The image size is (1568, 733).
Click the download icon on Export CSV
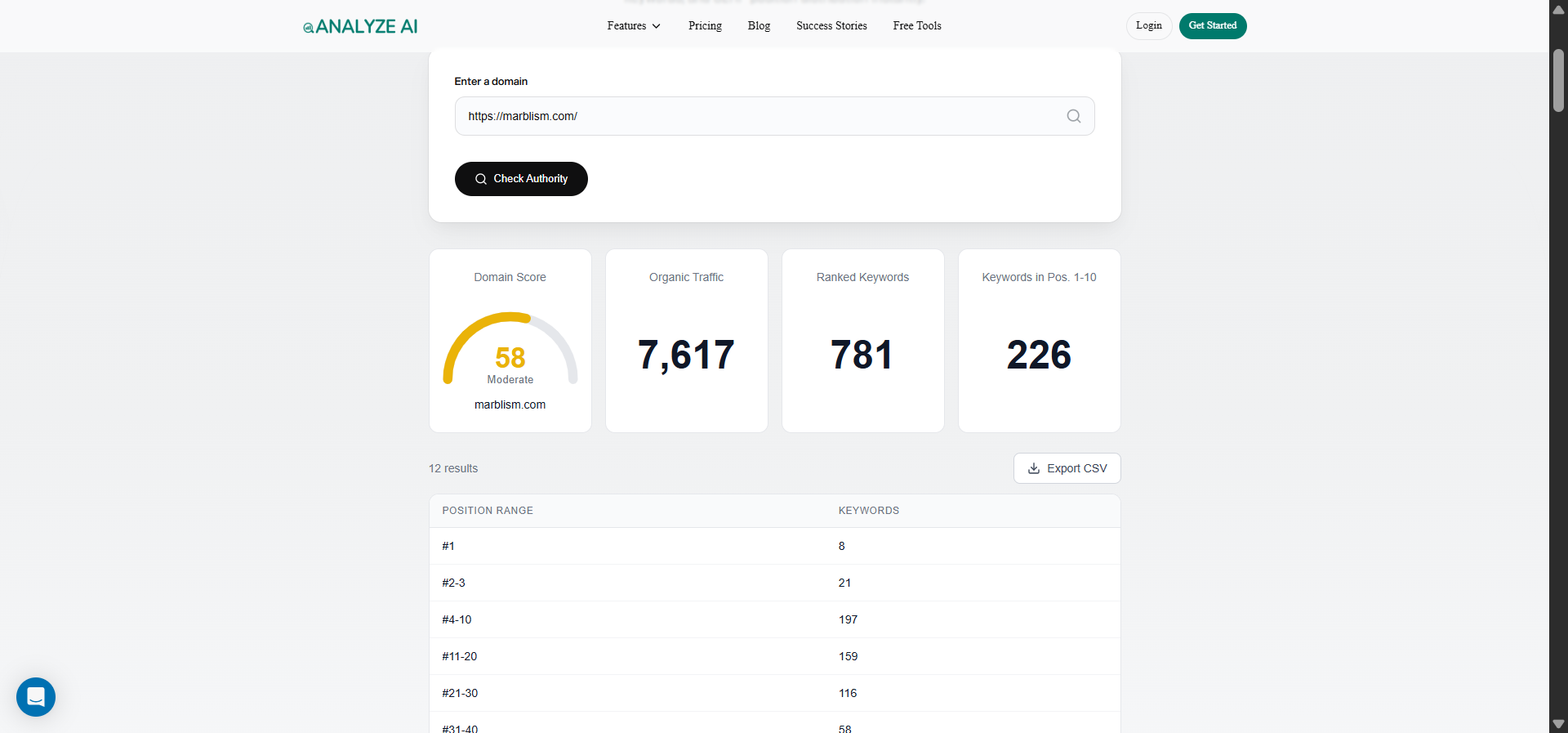[x=1034, y=468]
